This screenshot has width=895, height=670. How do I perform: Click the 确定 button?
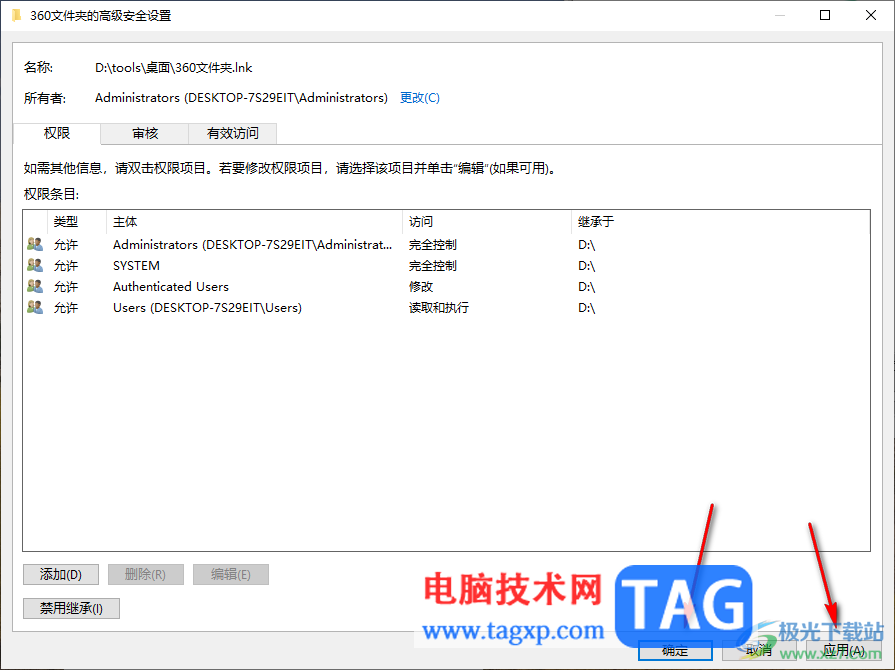point(675,650)
